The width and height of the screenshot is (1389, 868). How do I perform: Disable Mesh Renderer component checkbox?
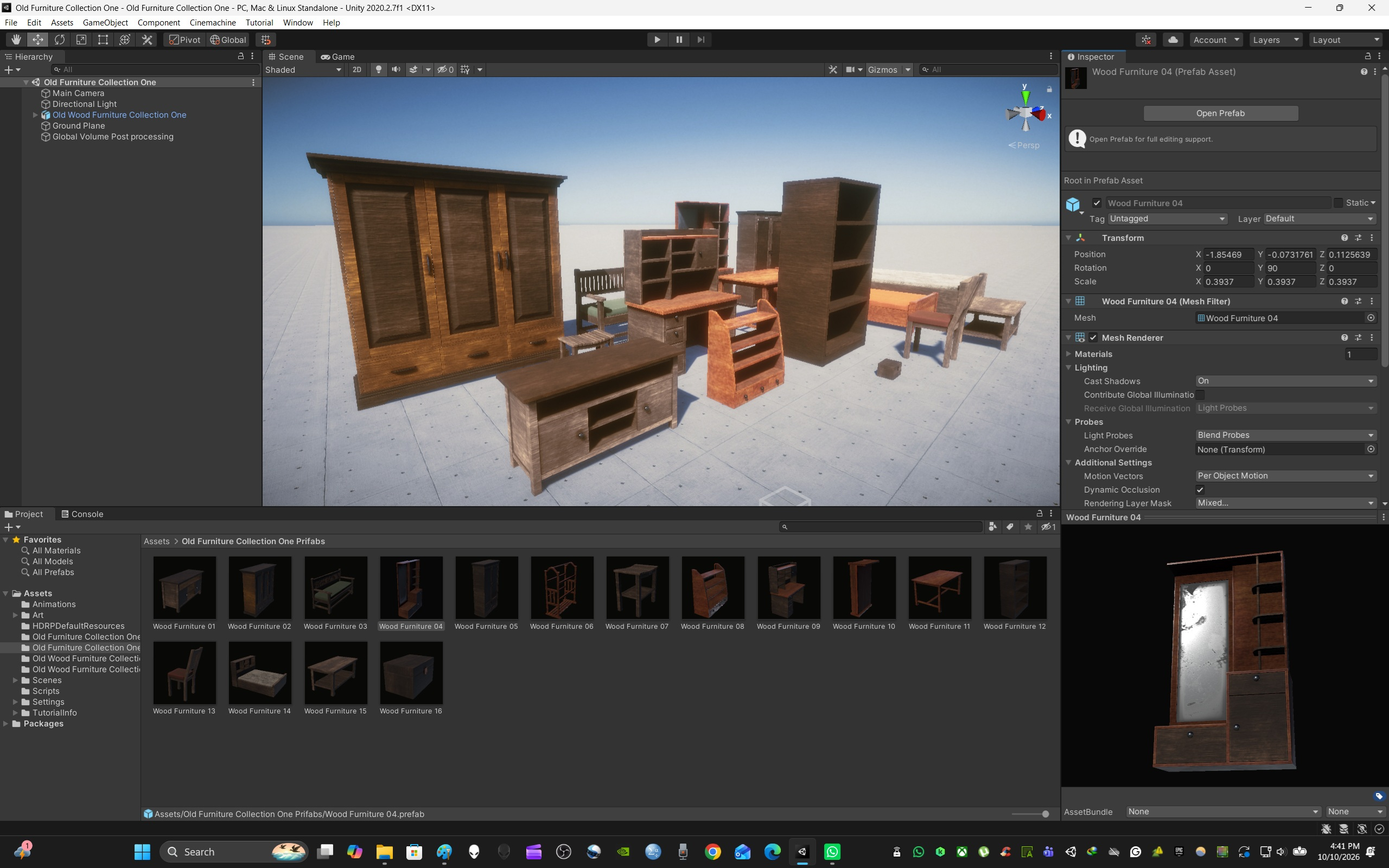pos(1093,337)
